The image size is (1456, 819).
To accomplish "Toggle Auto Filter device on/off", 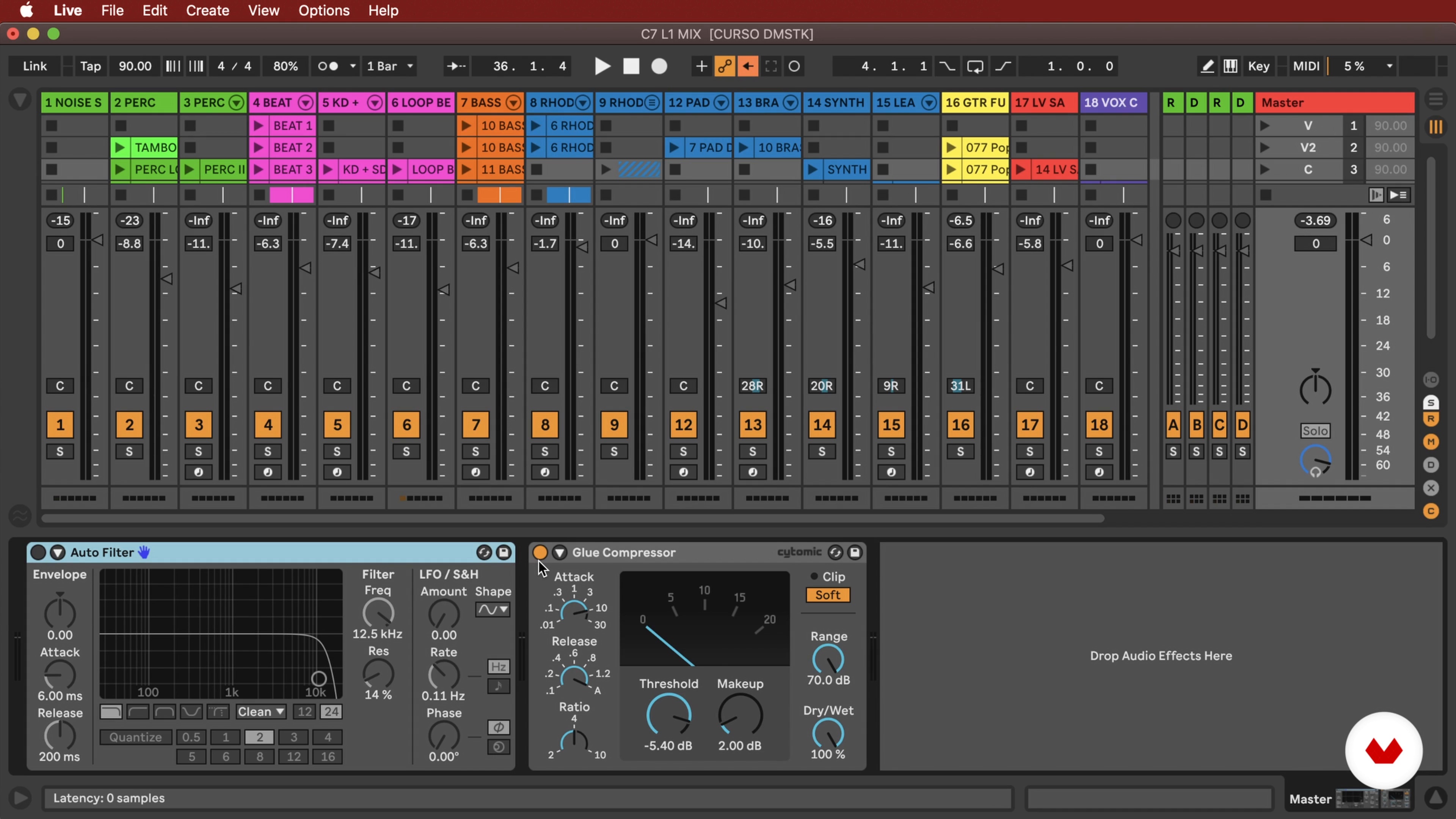I will [38, 552].
